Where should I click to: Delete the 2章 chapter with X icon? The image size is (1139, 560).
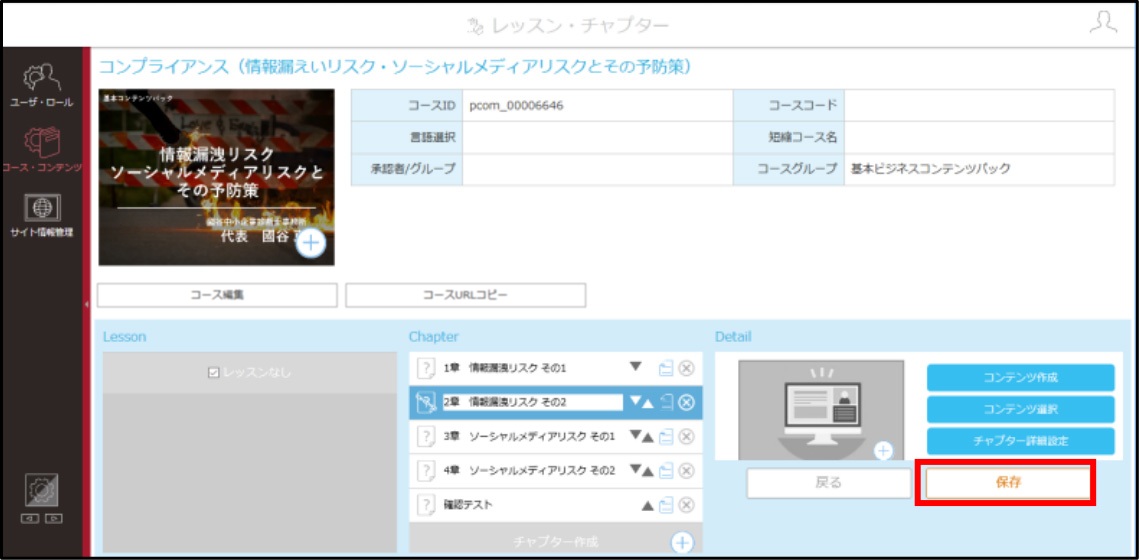click(x=686, y=402)
